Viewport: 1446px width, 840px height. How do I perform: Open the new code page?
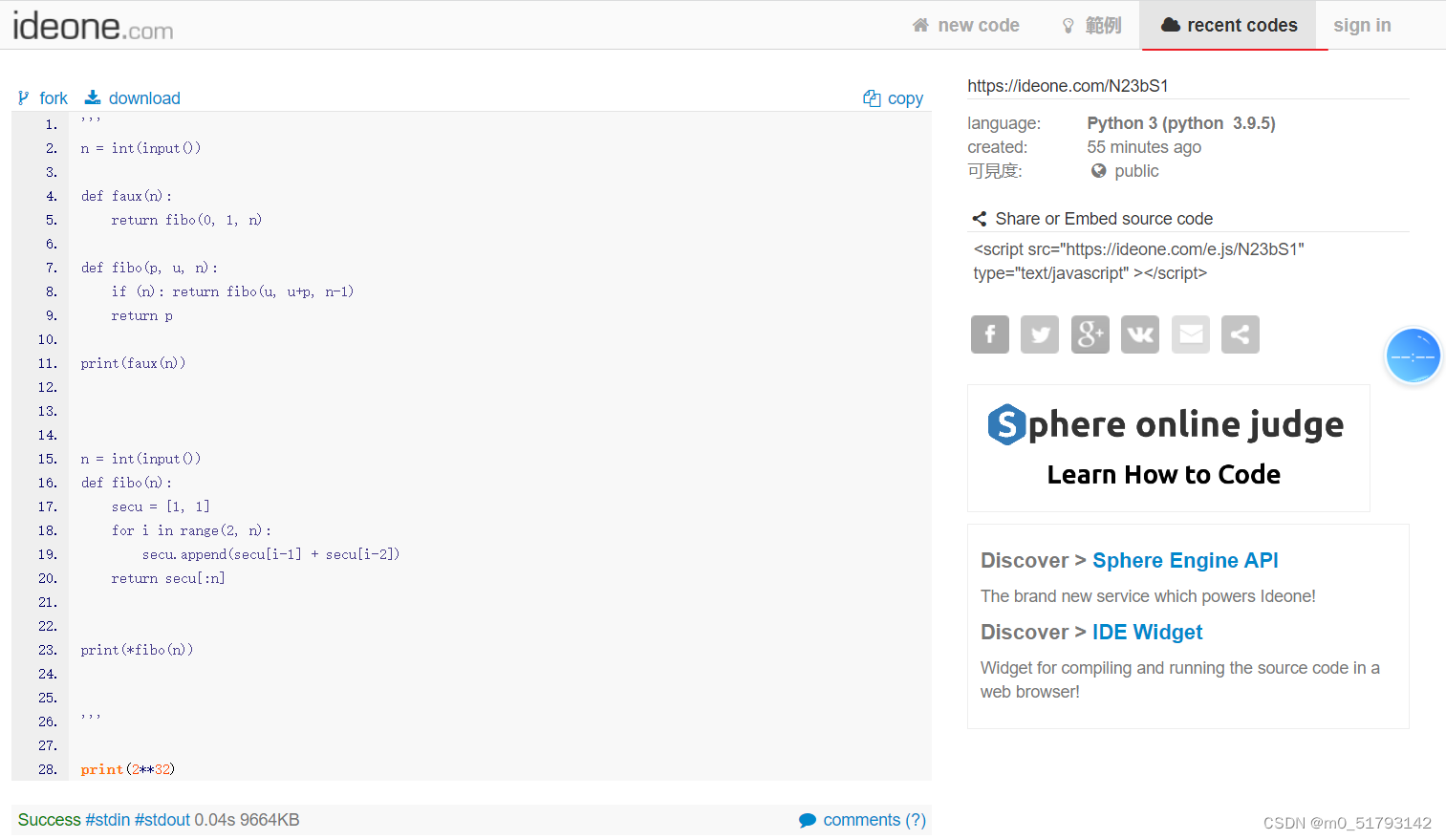click(x=966, y=25)
